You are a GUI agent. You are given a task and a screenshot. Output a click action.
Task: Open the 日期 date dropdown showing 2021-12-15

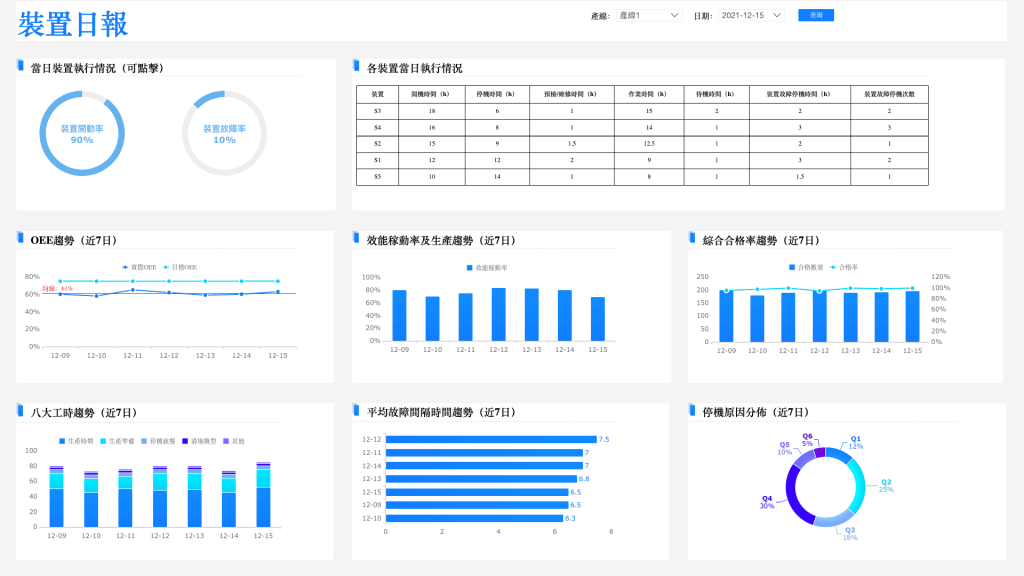[751, 15]
